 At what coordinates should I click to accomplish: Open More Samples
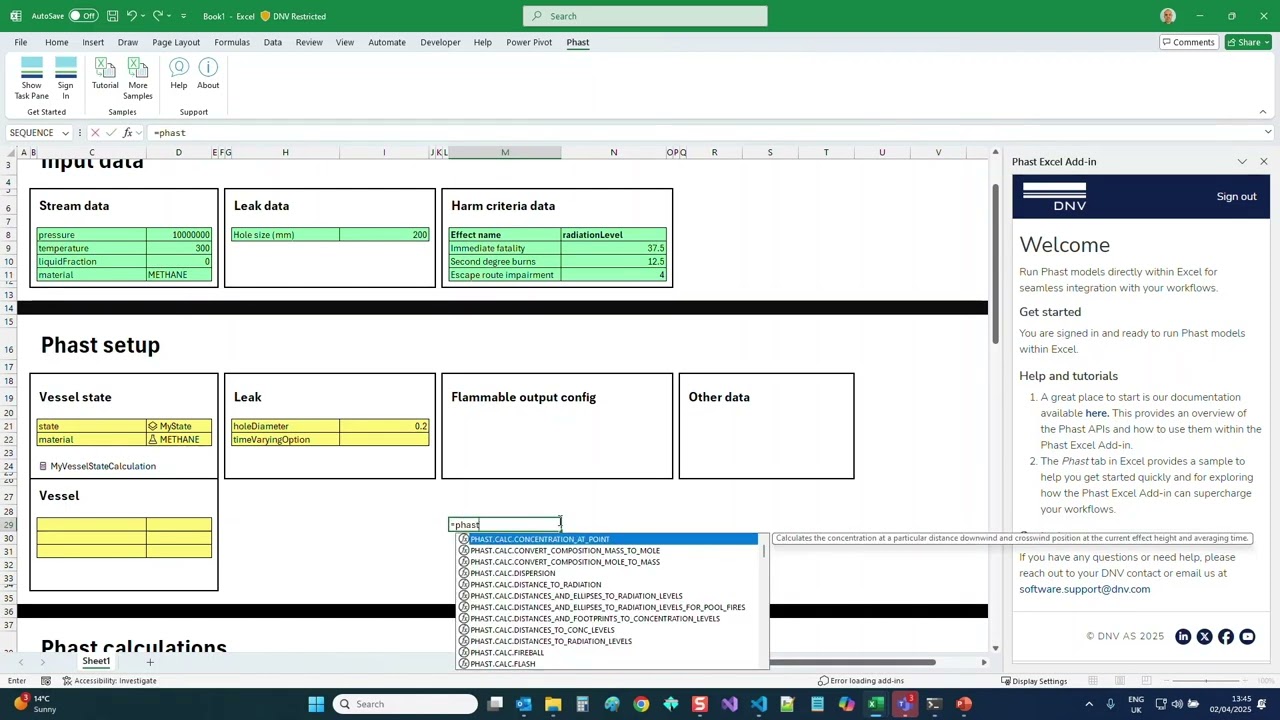click(138, 78)
